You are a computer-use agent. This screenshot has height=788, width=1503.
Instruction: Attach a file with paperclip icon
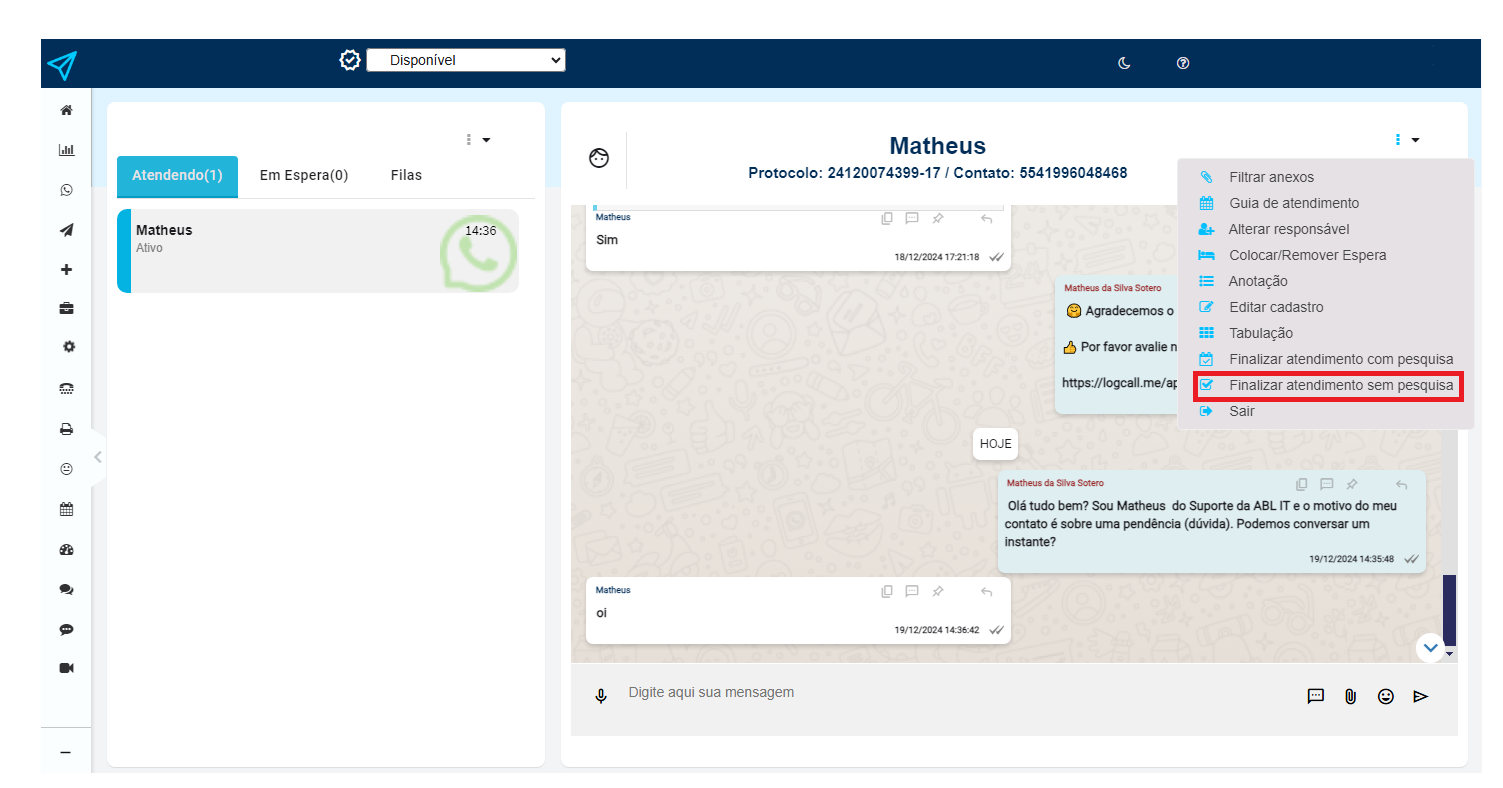(1350, 696)
